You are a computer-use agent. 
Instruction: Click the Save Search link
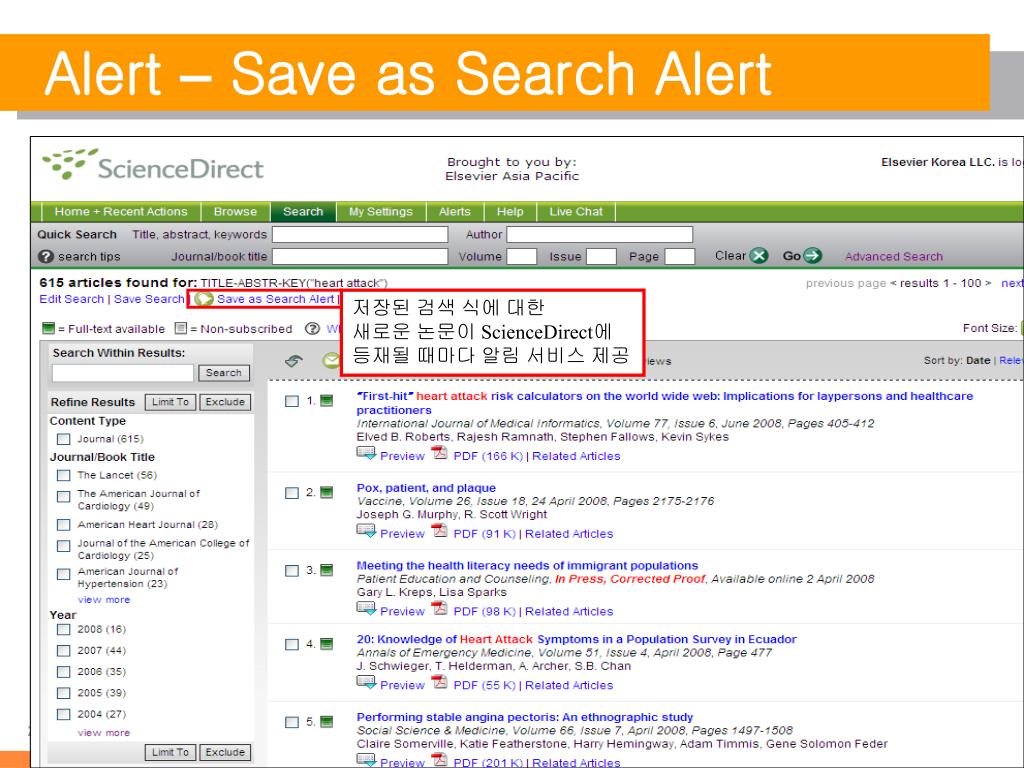149,299
